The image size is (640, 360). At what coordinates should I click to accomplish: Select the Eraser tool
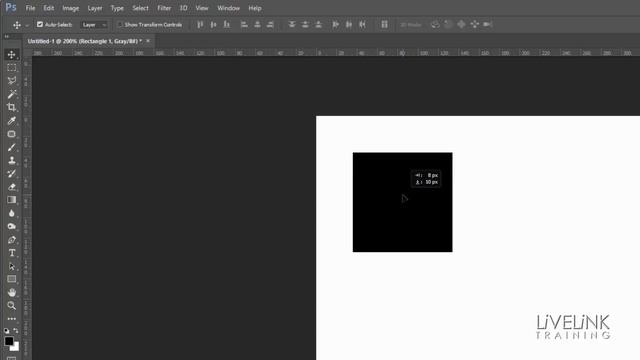pyautogui.click(x=11, y=187)
